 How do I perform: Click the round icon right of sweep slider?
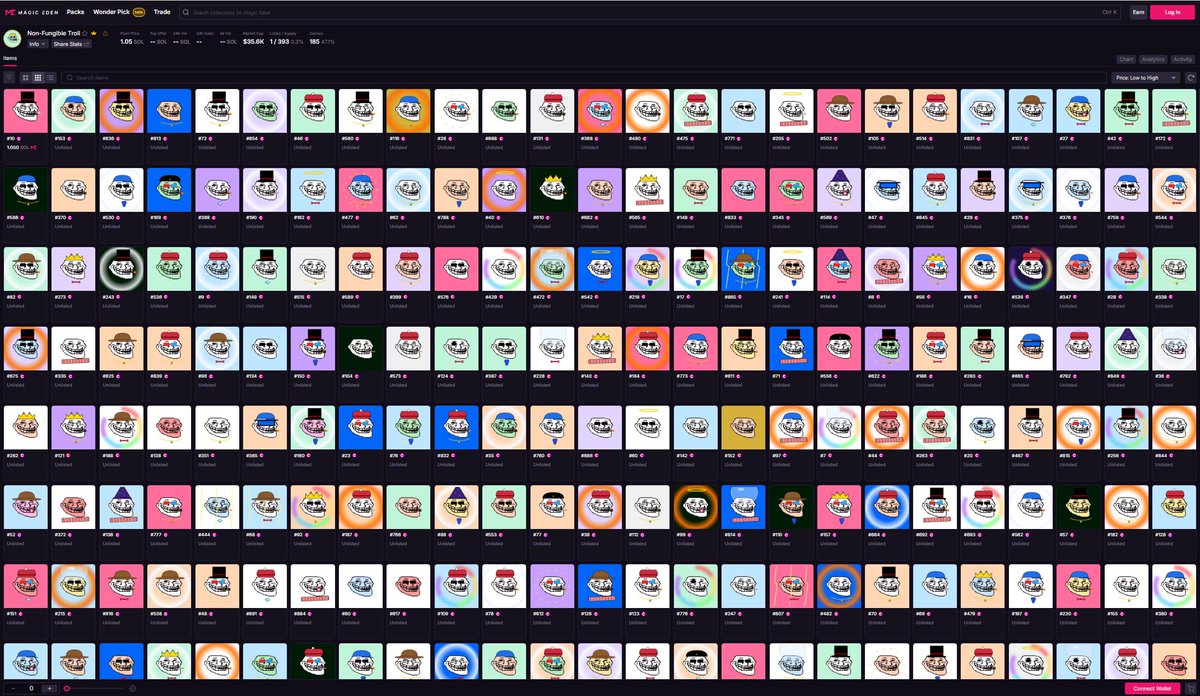[132, 688]
